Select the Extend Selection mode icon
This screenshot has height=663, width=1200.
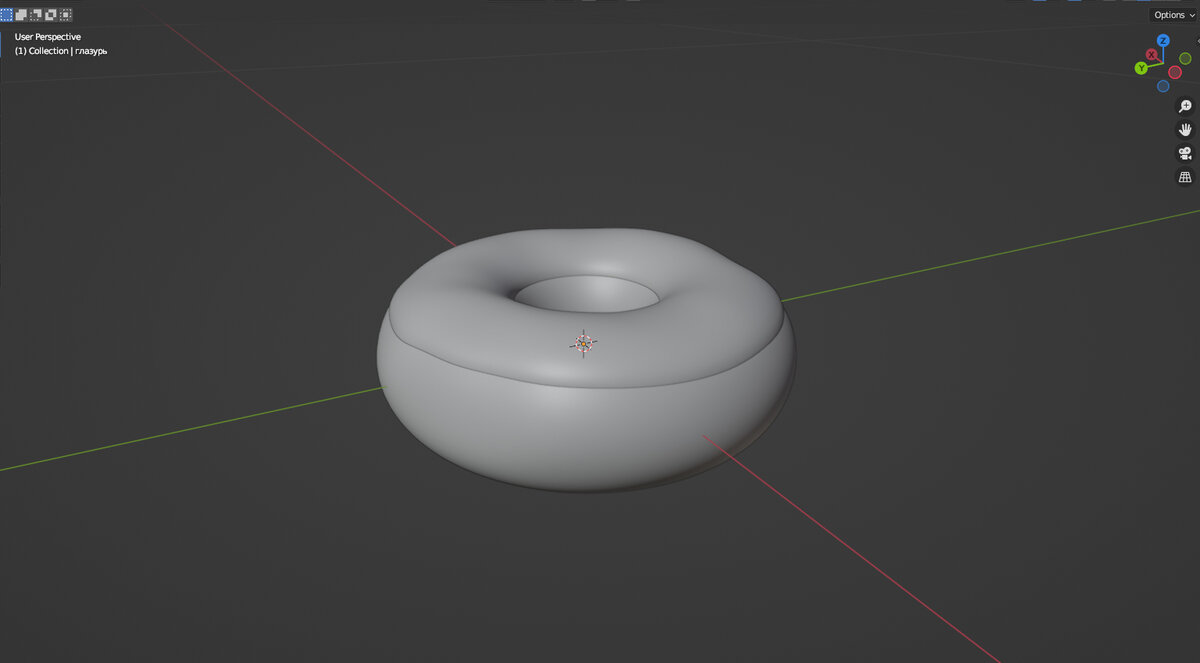pyautogui.click(x=21, y=14)
